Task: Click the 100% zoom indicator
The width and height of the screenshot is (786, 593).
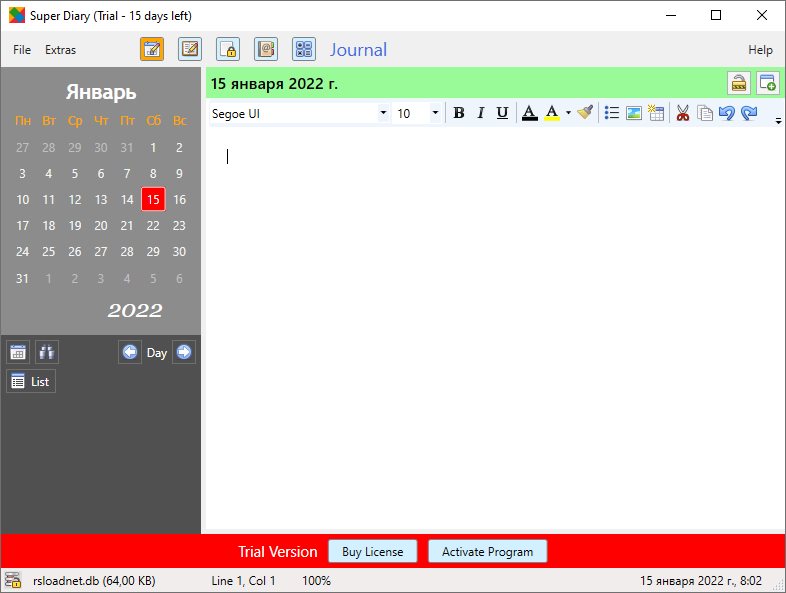Action: click(316, 580)
